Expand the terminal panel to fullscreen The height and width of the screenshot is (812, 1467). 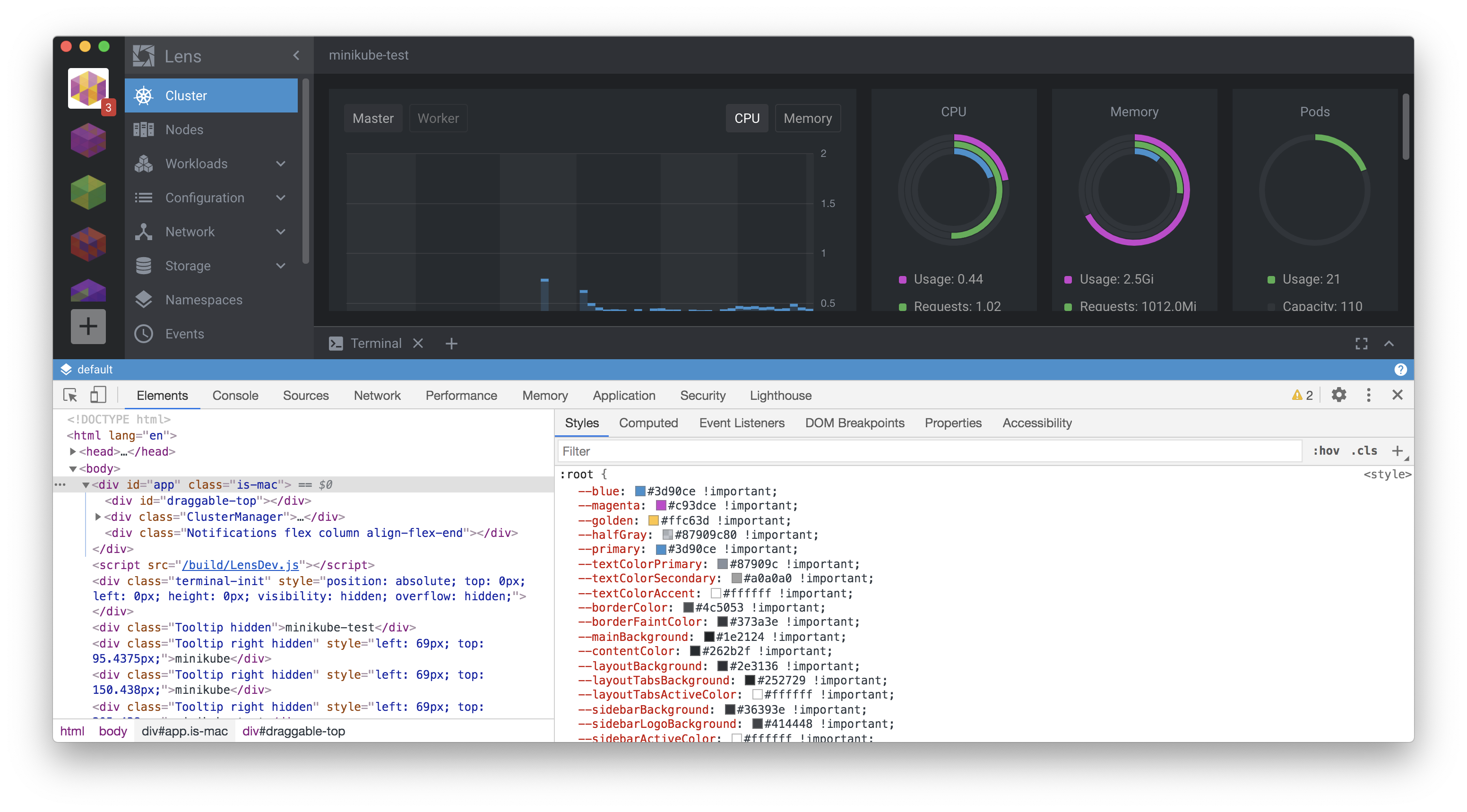click(x=1362, y=343)
